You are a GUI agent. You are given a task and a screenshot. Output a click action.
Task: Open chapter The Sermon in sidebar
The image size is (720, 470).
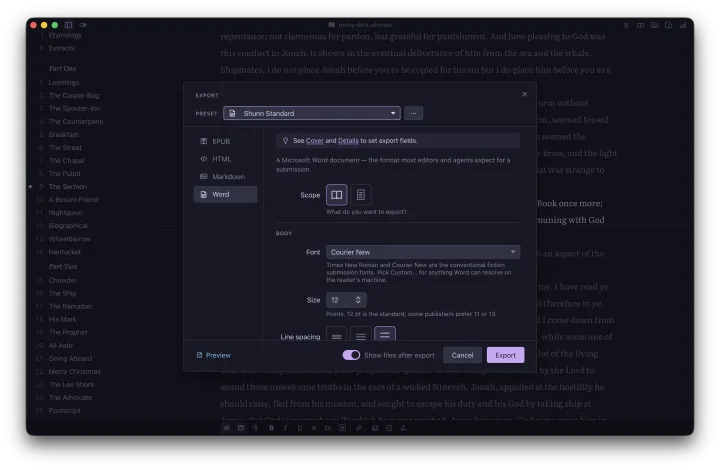pos(68,186)
